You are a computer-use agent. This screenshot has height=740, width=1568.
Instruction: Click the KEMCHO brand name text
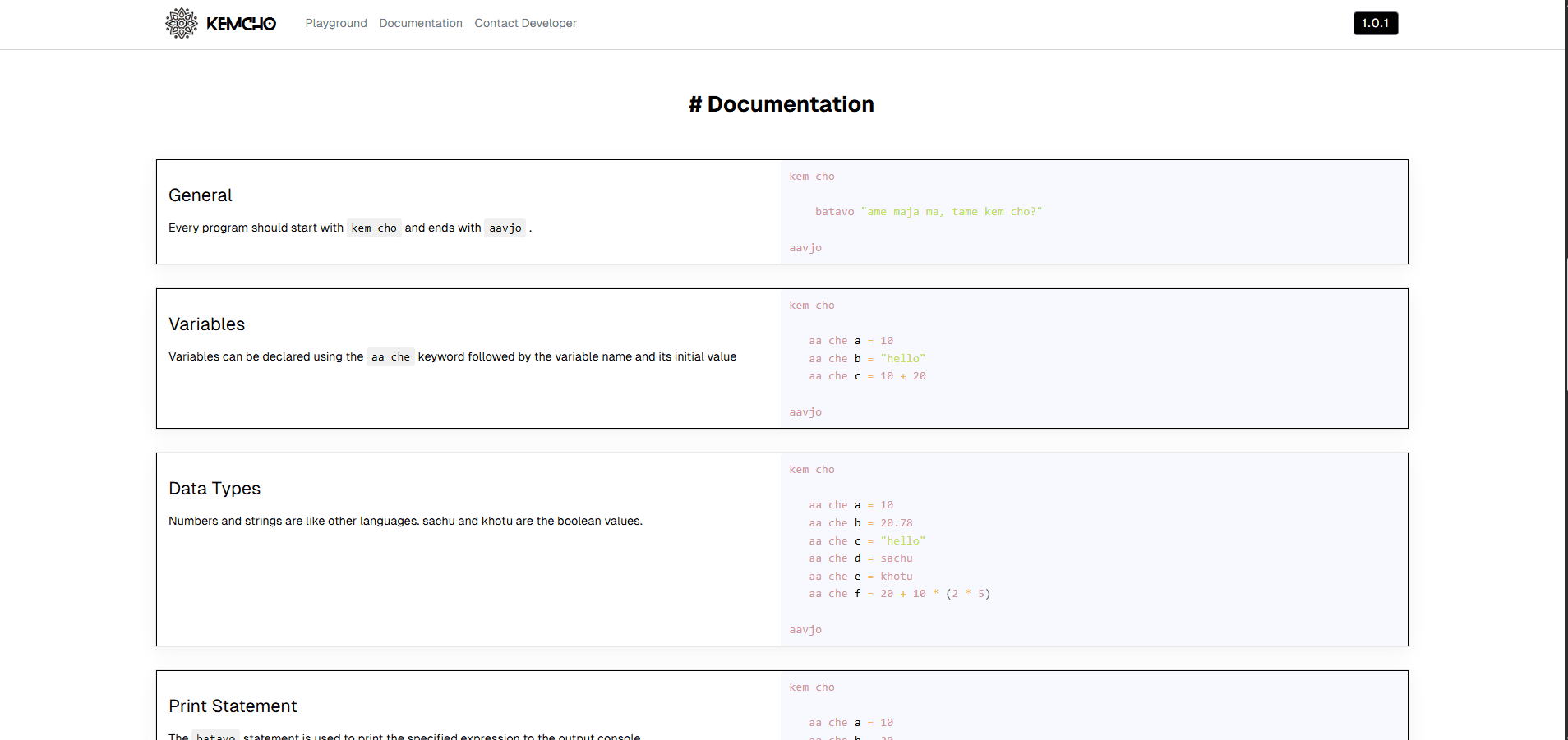[x=241, y=24]
